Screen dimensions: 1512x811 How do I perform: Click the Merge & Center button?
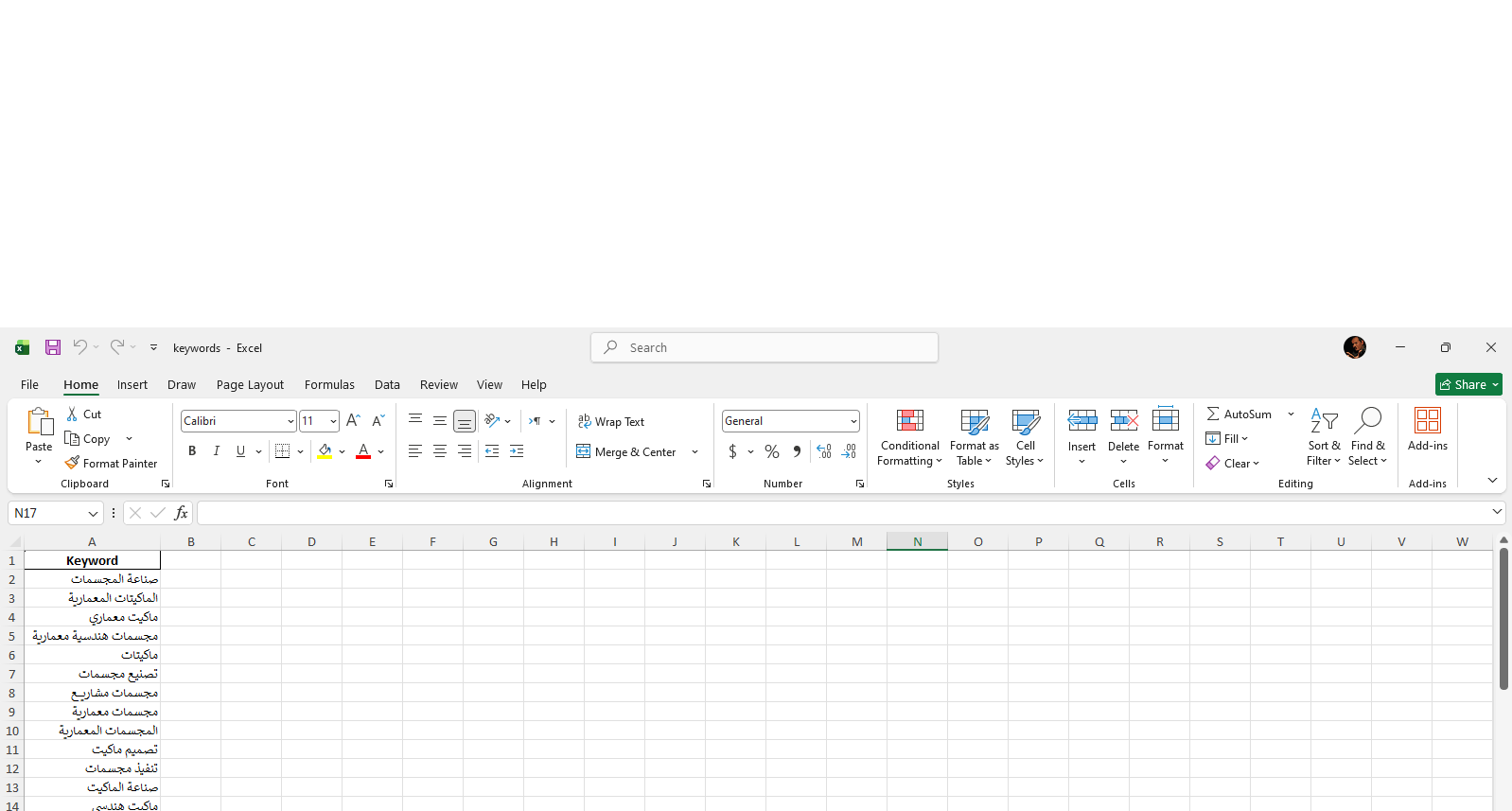click(x=626, y=452)
